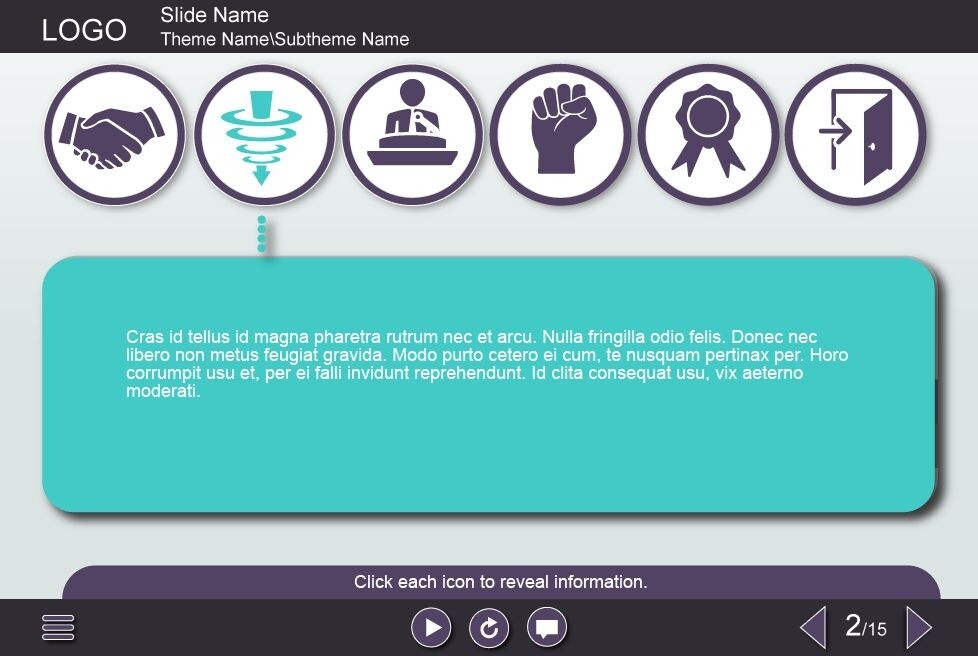Click the 'Click each icon to reveal information' bar
This screenshot has width=978, height=656.
coord(500,582)
